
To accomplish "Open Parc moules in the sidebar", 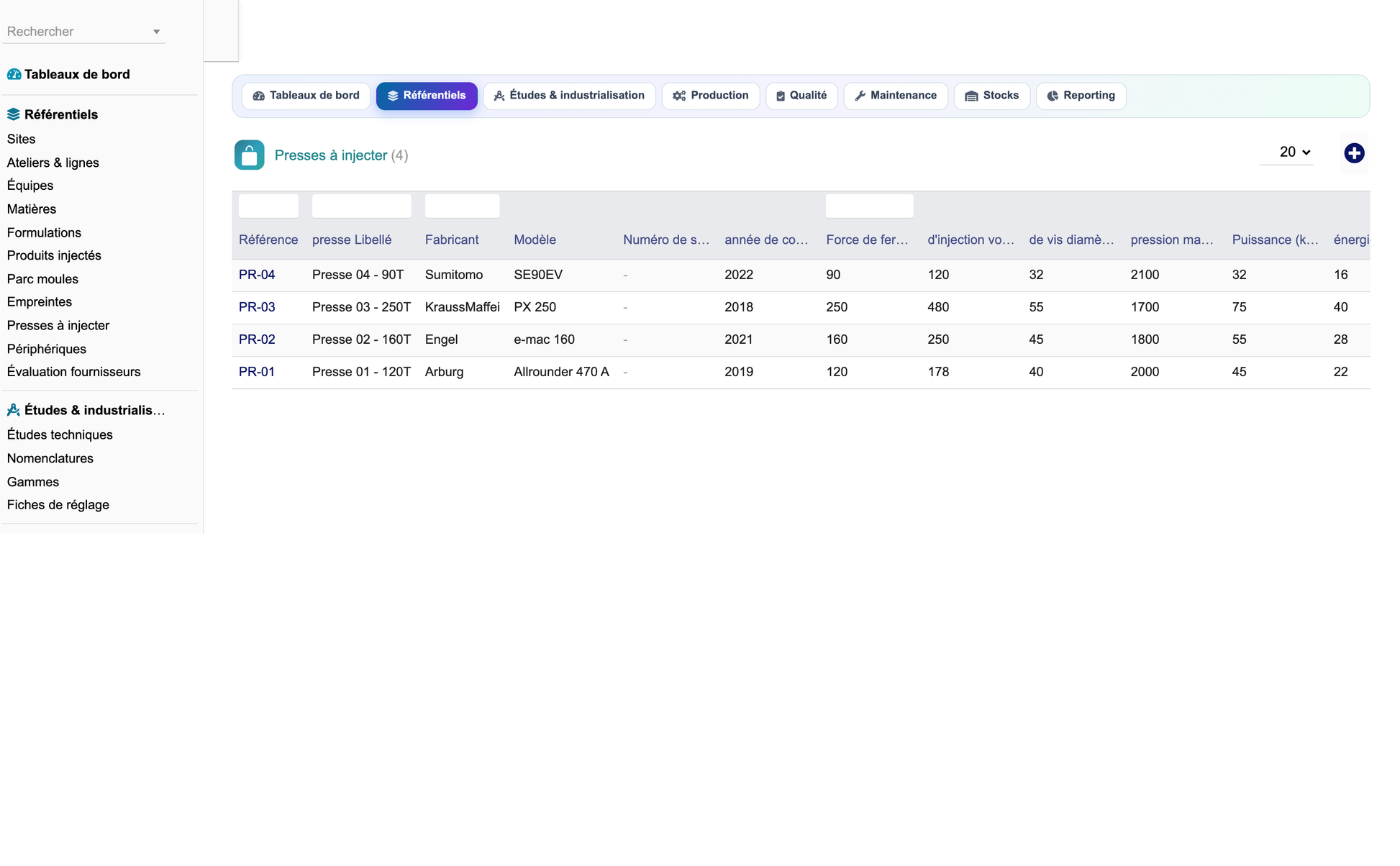I will tap(42, 279).
